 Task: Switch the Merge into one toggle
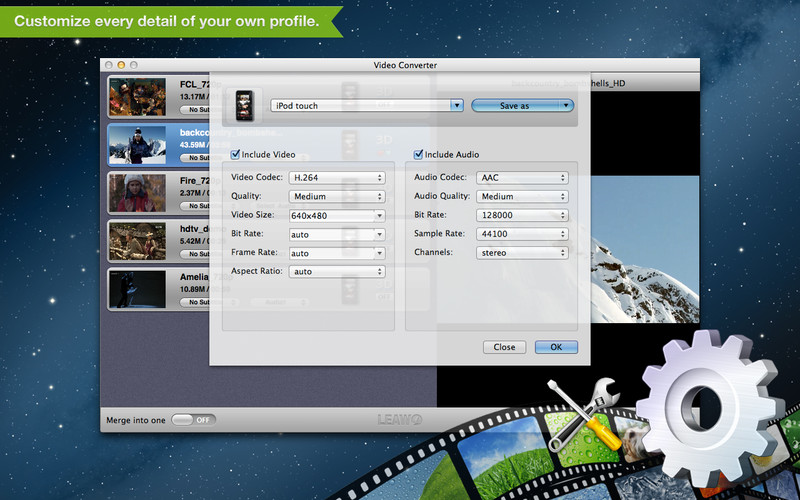(x=193, y=420)
